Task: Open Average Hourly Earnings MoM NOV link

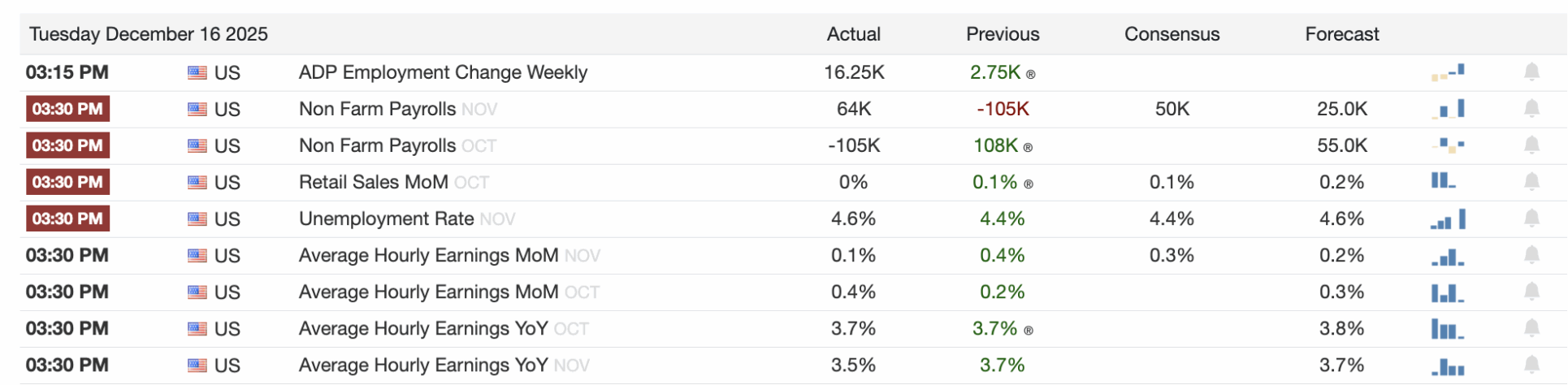Action: tap(428, 256)
